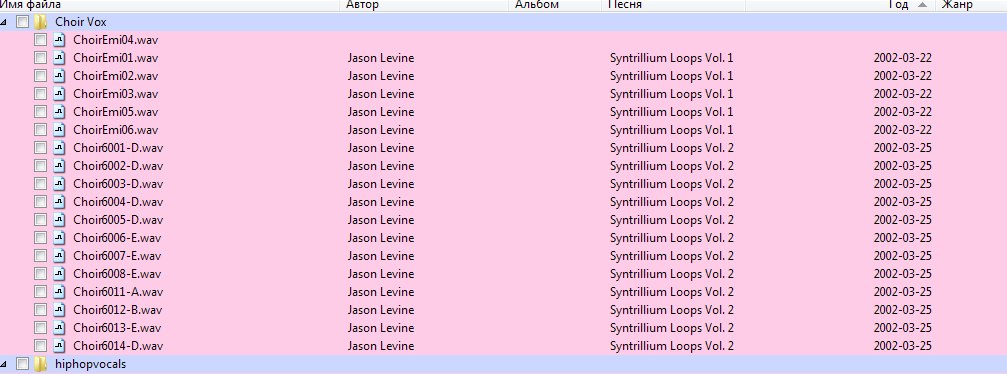The image size is (1007, 374).
Task: Collapse the Choir Vox folder tree arrow
Action: pyautogui.click(x=4, y=22)
